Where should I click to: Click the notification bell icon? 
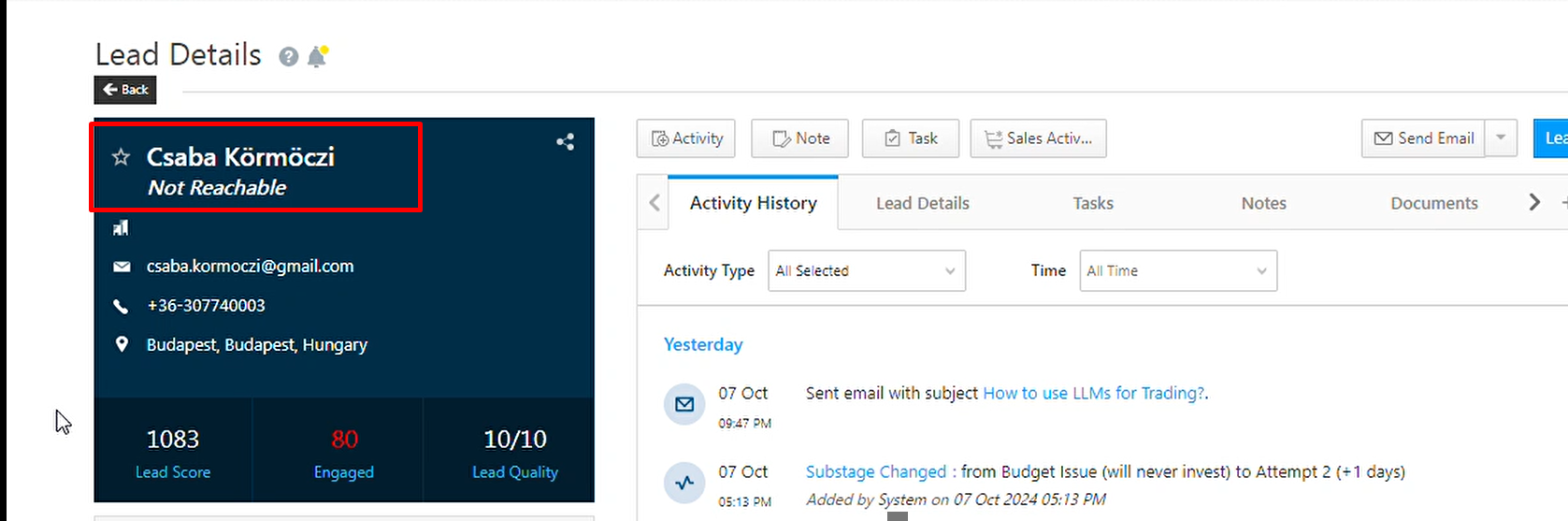tap(318, 57)
